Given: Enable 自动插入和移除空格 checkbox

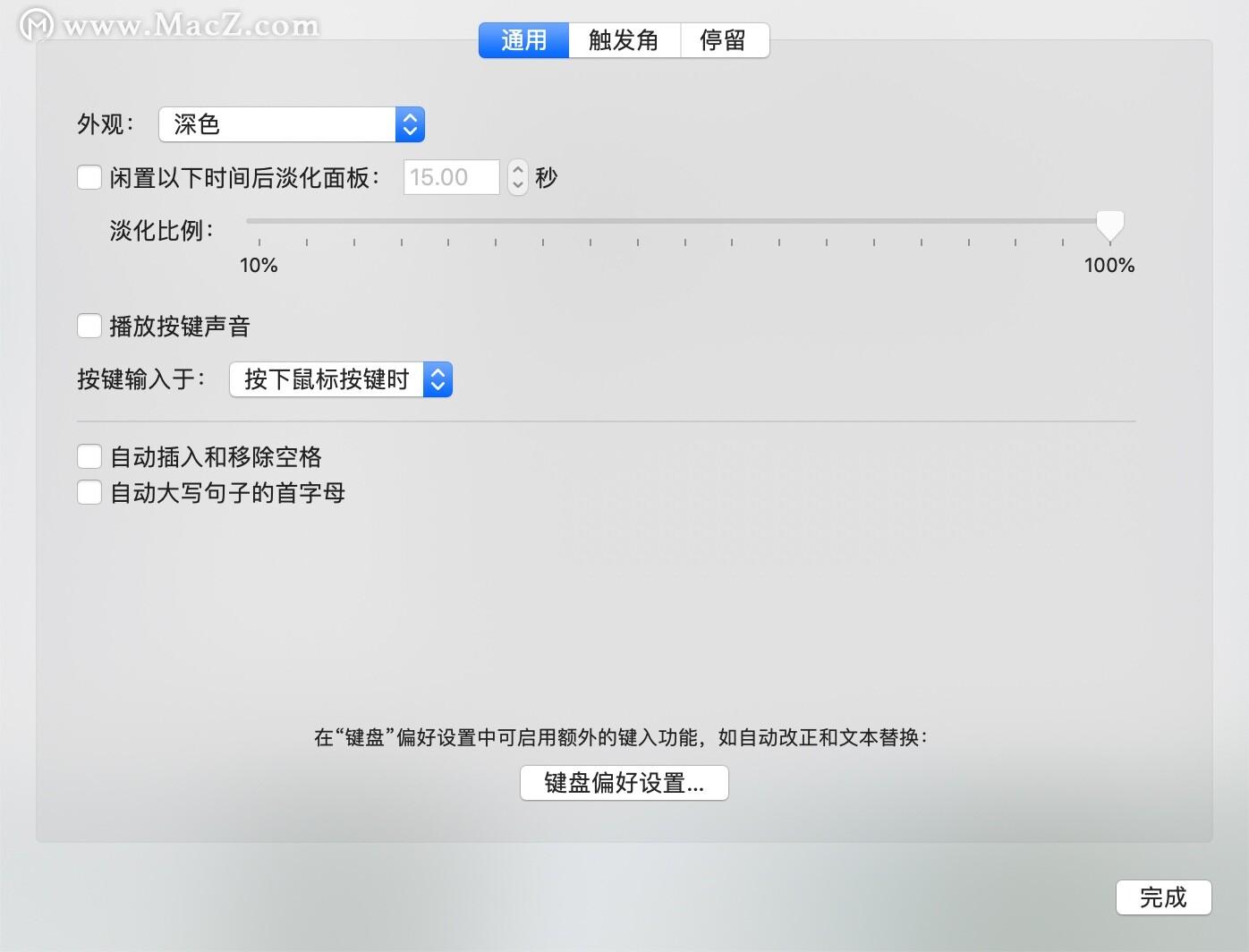Looking at the screenshot, I should [x=89, y=456].
